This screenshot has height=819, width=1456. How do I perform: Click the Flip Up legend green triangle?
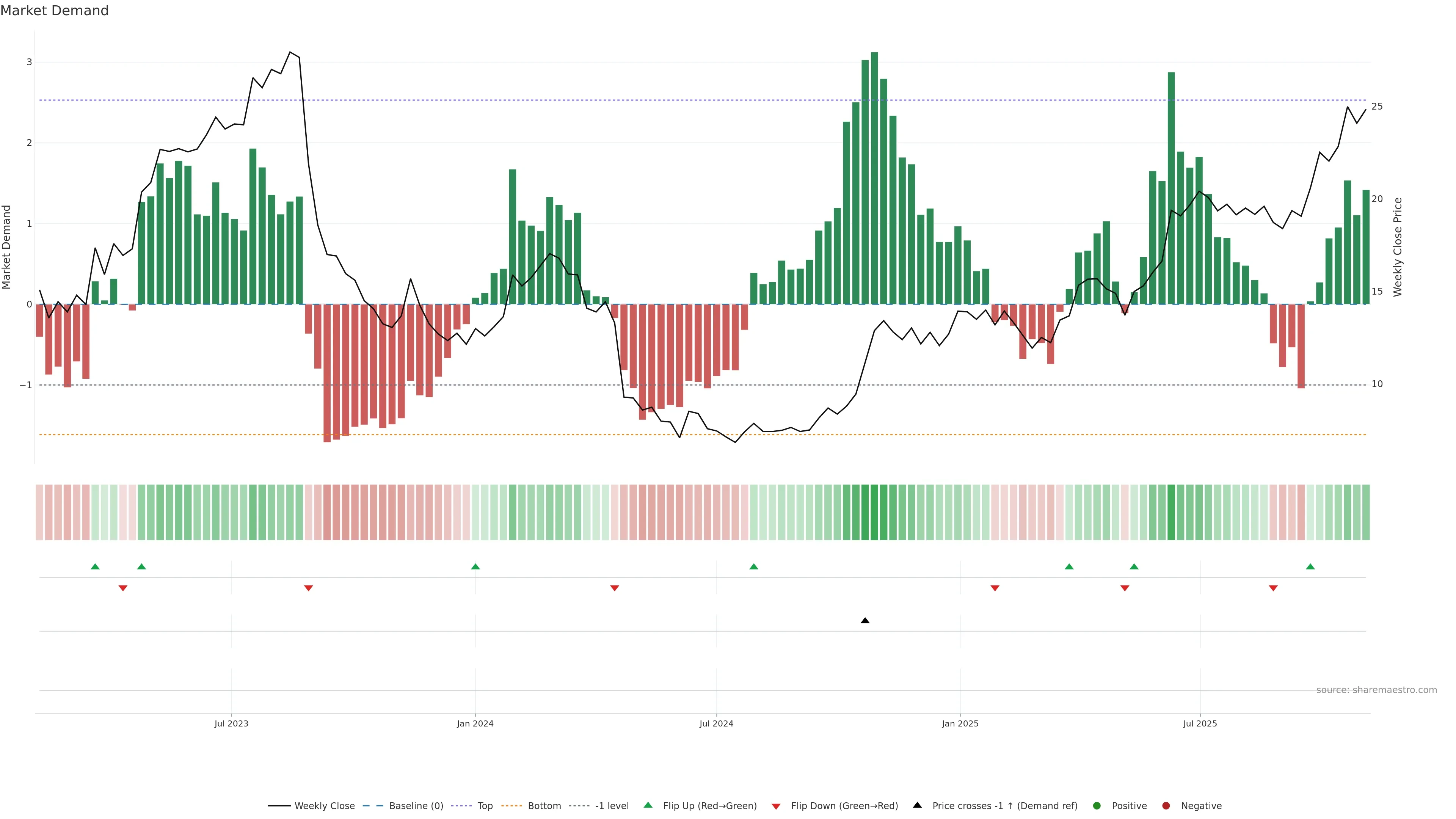648,805
